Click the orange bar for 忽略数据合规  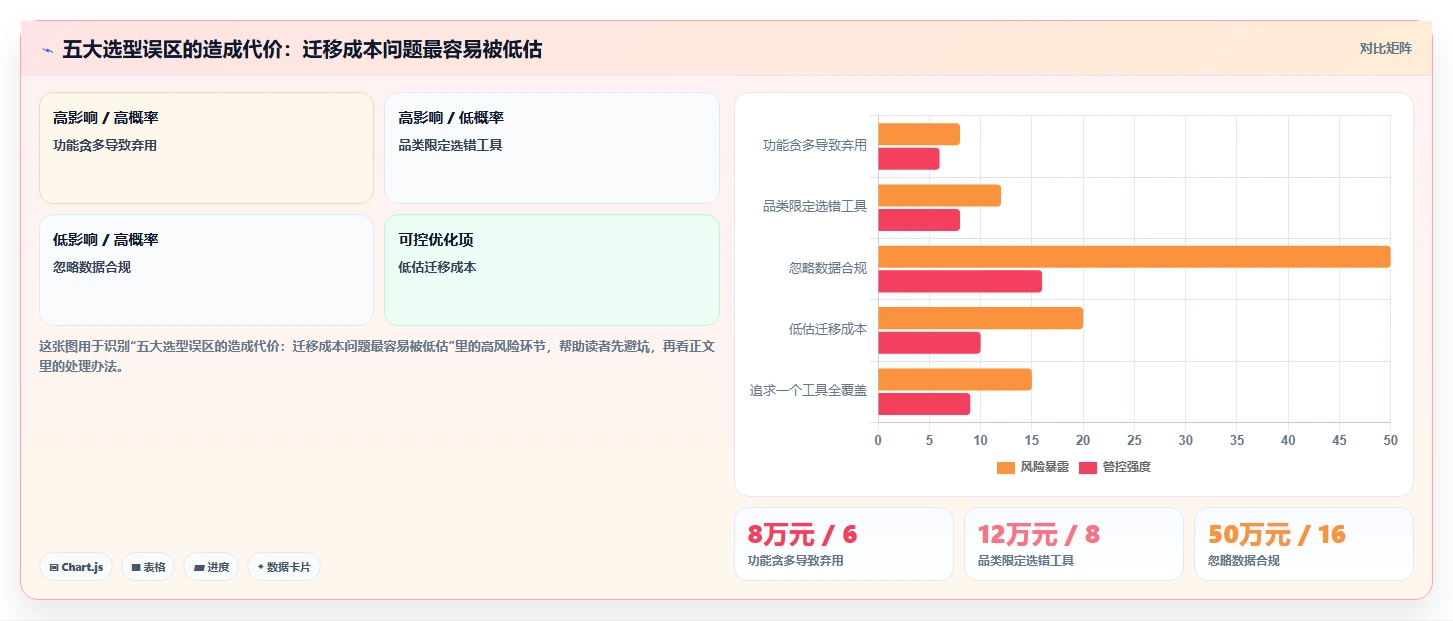1134,257
